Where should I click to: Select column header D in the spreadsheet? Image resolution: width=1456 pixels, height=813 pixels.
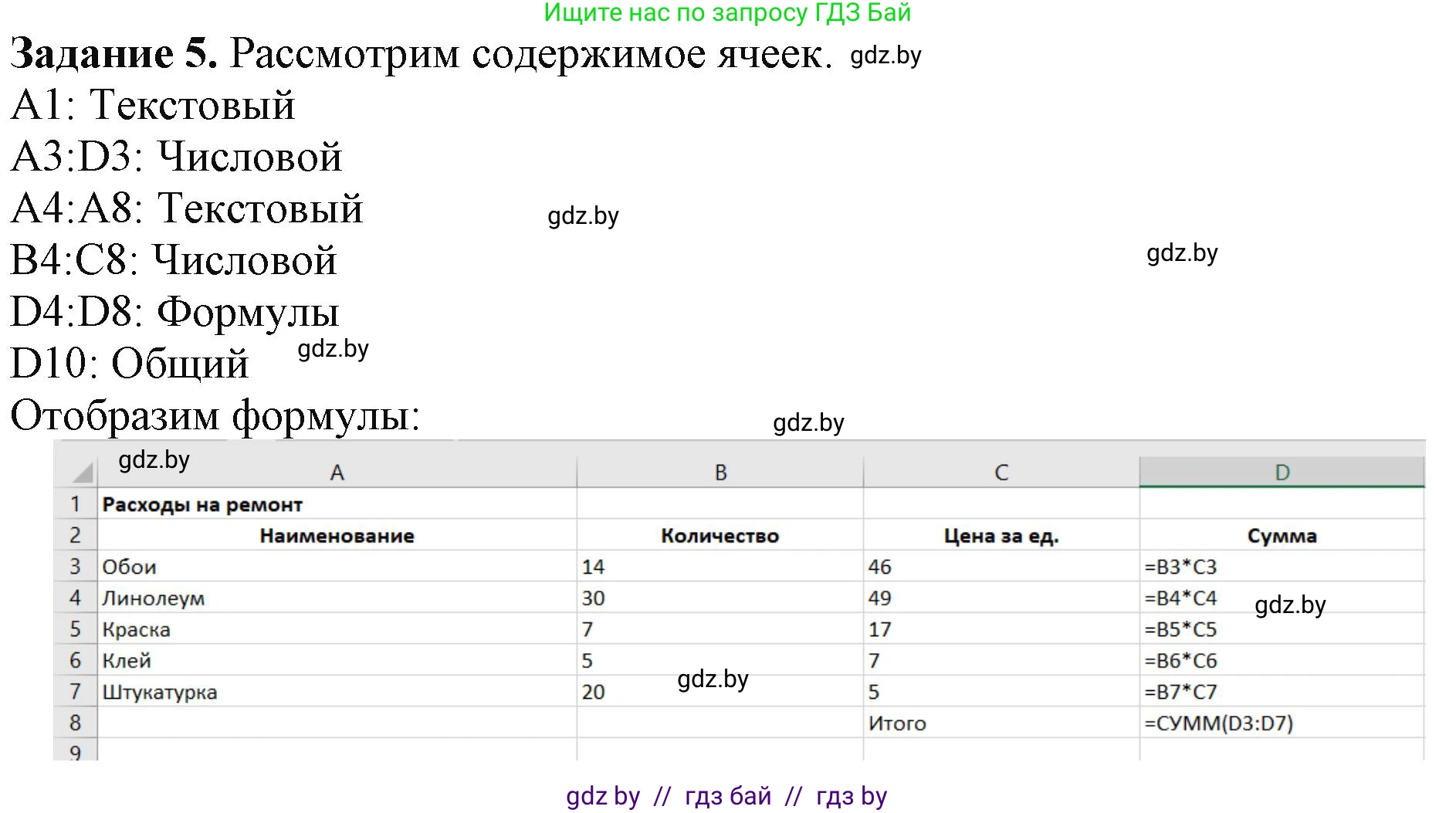[1282, 471]
